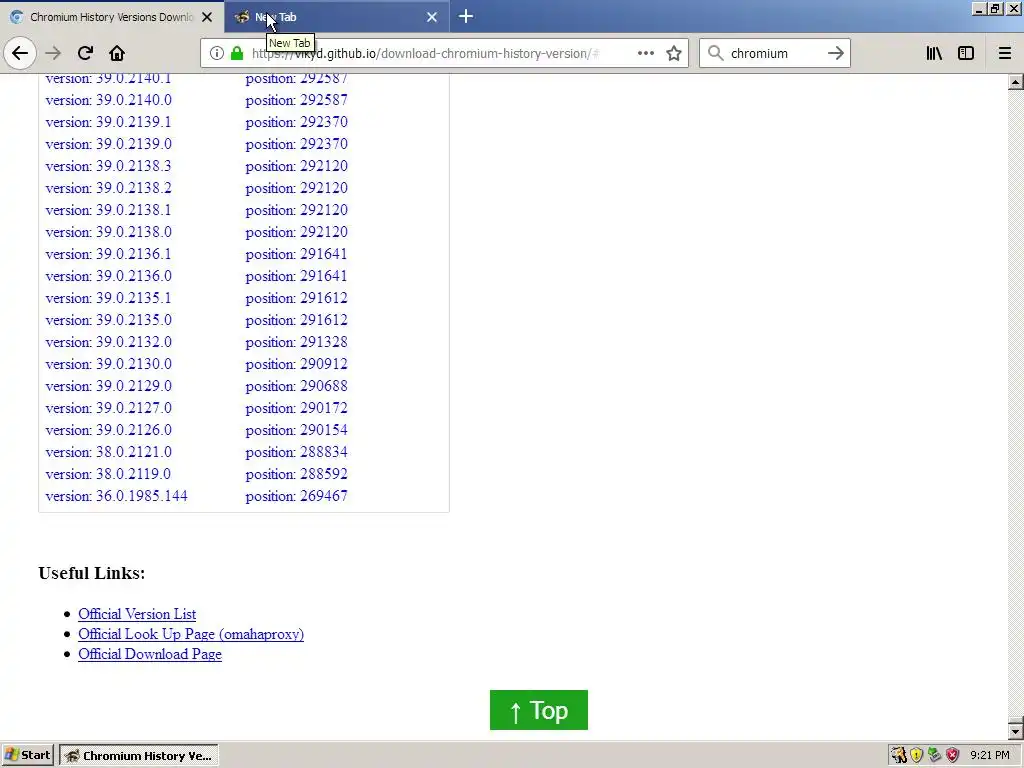The height and width of the screenshot is (768, 1024).
Task: Switch to Chromium History Versions Download tab
Action: [x=112, y=17]
